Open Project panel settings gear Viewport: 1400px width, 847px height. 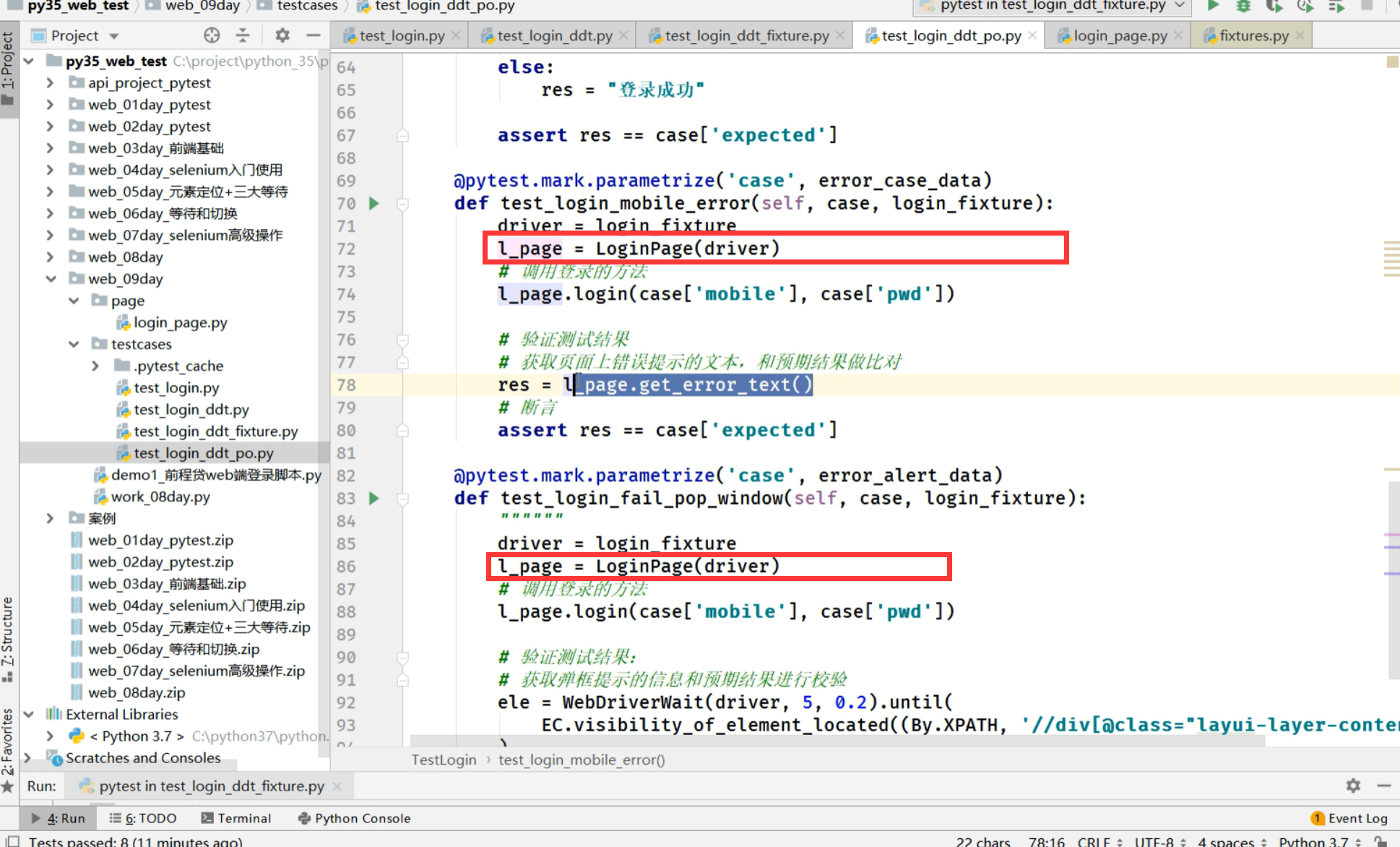(282, 35)
